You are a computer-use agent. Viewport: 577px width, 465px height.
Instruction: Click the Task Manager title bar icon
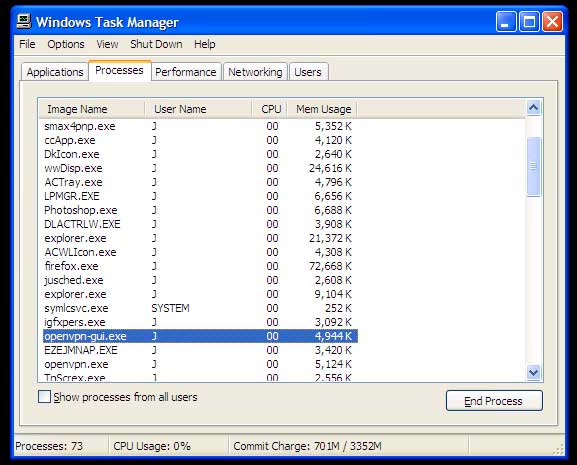[x=24, y=21]
